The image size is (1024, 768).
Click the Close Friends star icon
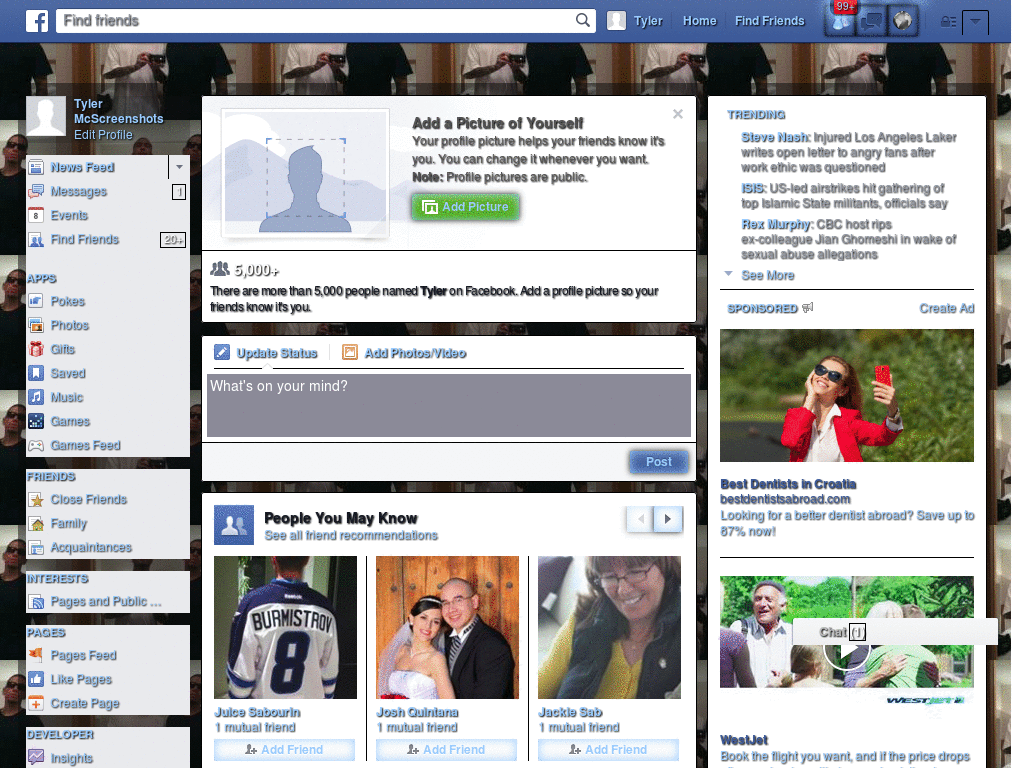pos(36,500)
